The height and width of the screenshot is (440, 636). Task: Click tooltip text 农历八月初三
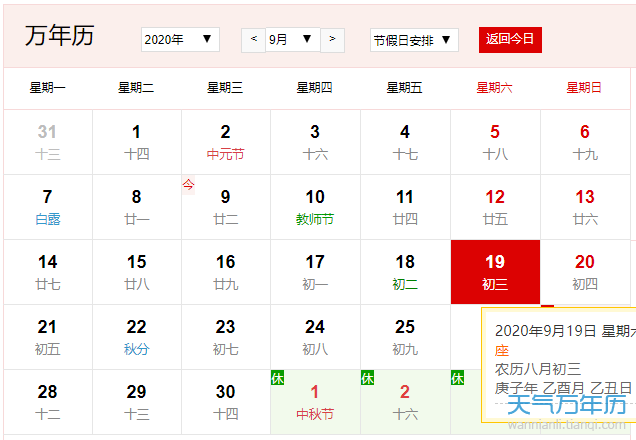click(538, 369)
